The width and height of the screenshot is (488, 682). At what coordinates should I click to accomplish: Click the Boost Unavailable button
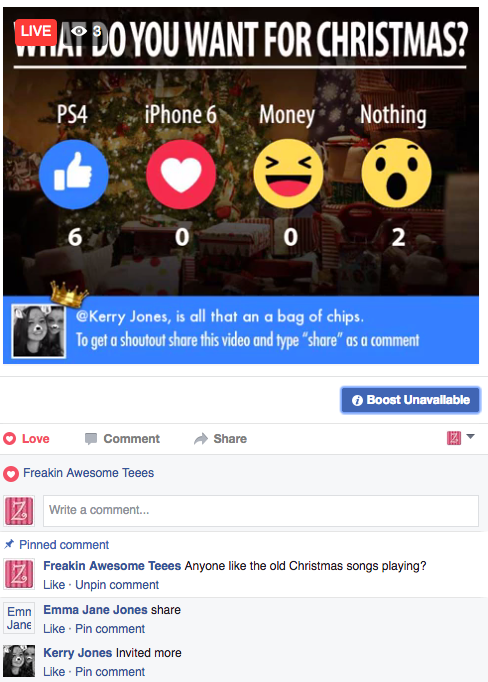(410, 400)
